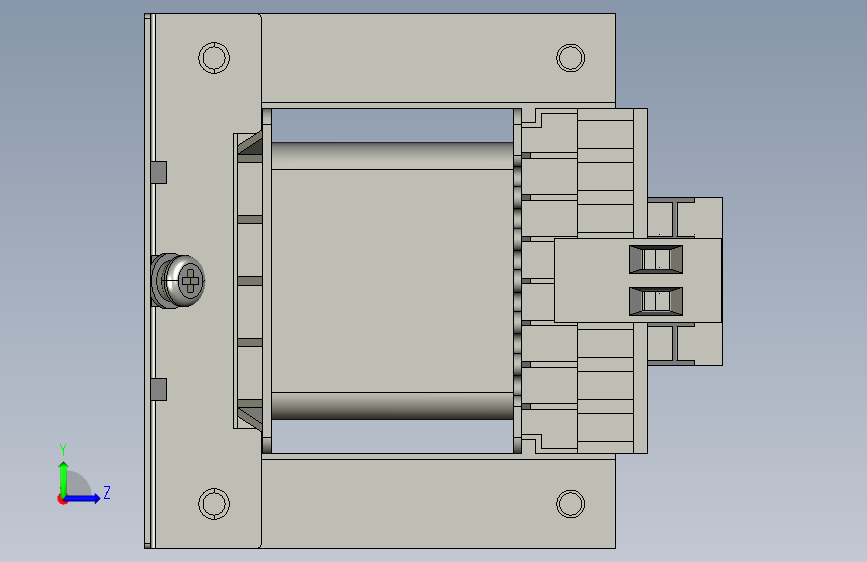This screenshot has height=562, width=867.
Task: Click the Y axis label
Action: pyautogui.click(x=63, y=449)
